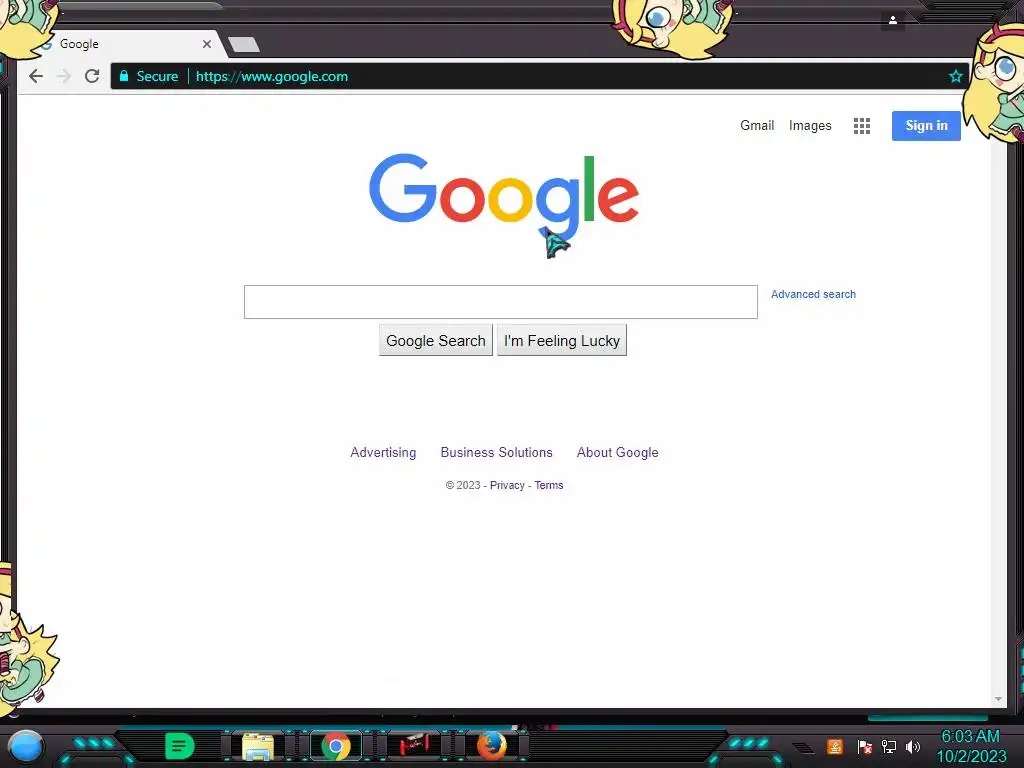Open the Advertising link
The image size is (1024, 768).
(x=383, y=452)
